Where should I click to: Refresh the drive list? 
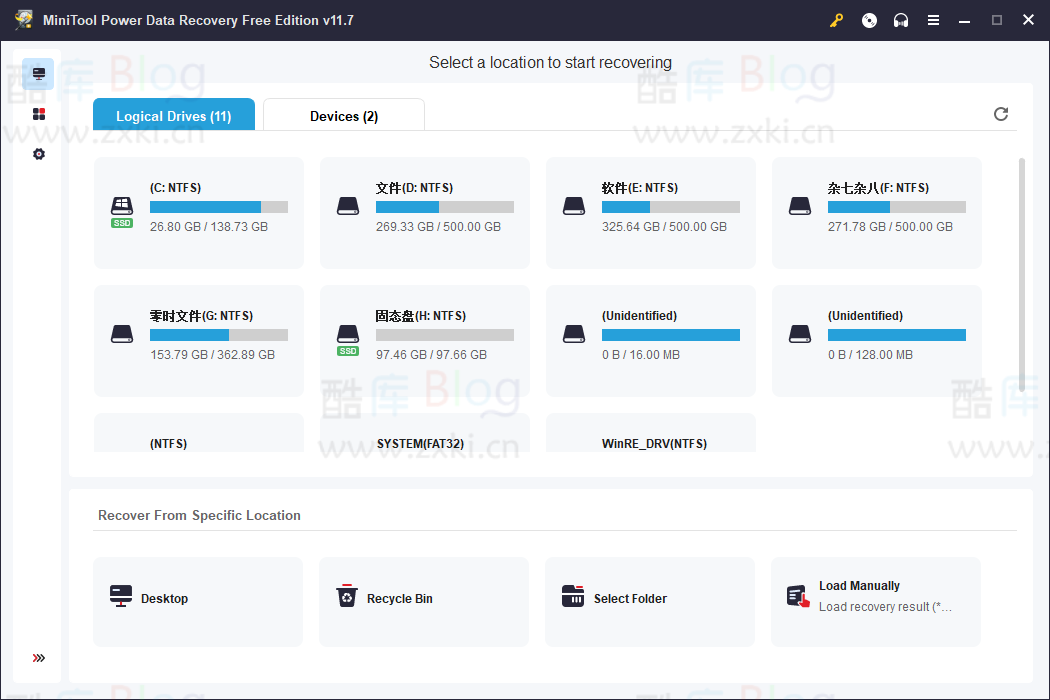coord(1000,114)
